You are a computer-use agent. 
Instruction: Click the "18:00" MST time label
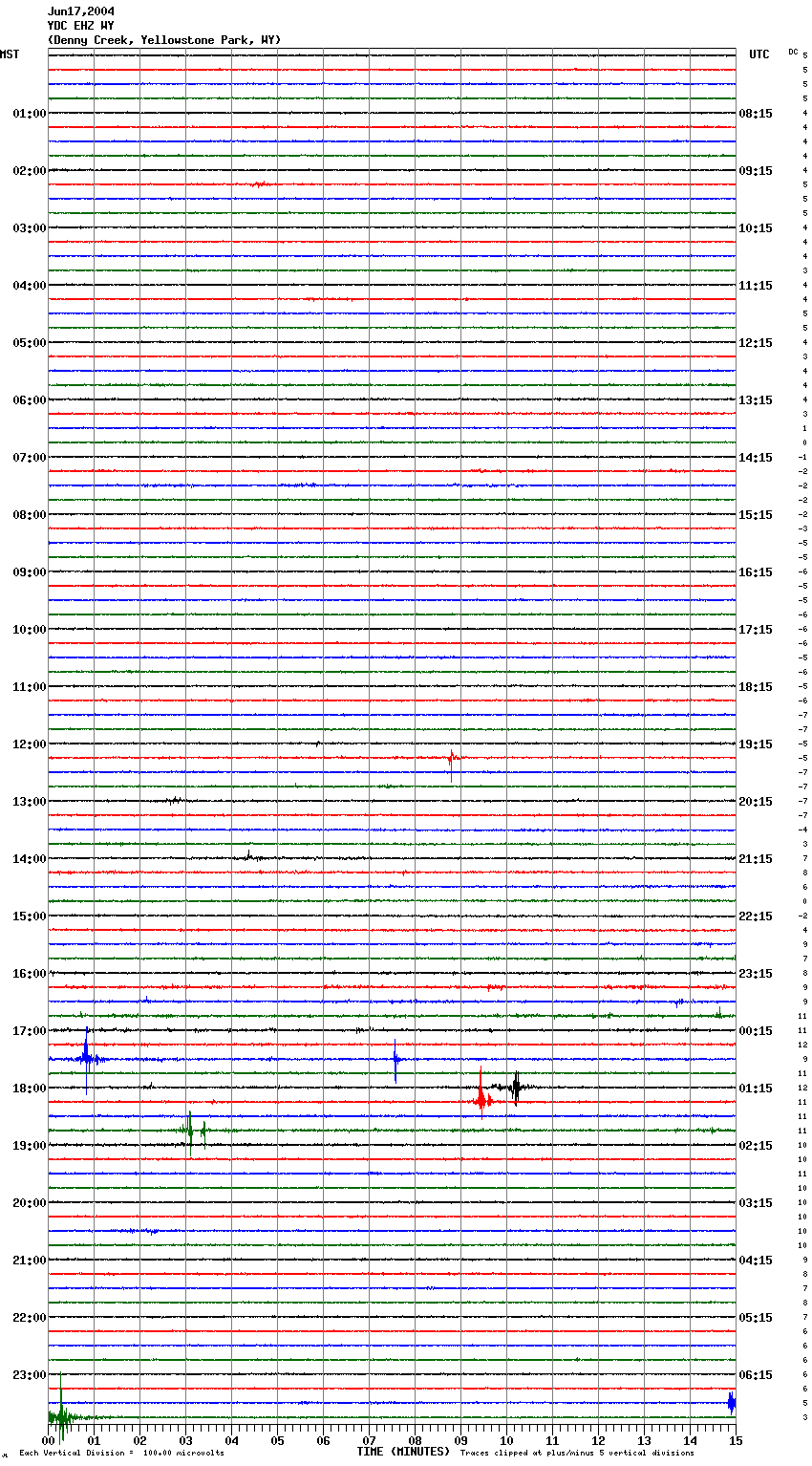(x=30, y=1089)
